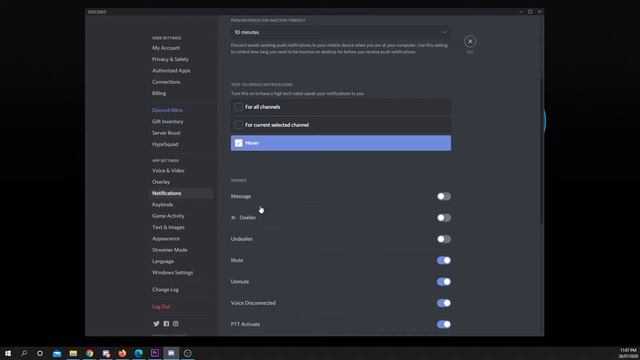This screenshot has width=640, height=360.
Task: Check the For all channels option
Action: click(341, 107)
